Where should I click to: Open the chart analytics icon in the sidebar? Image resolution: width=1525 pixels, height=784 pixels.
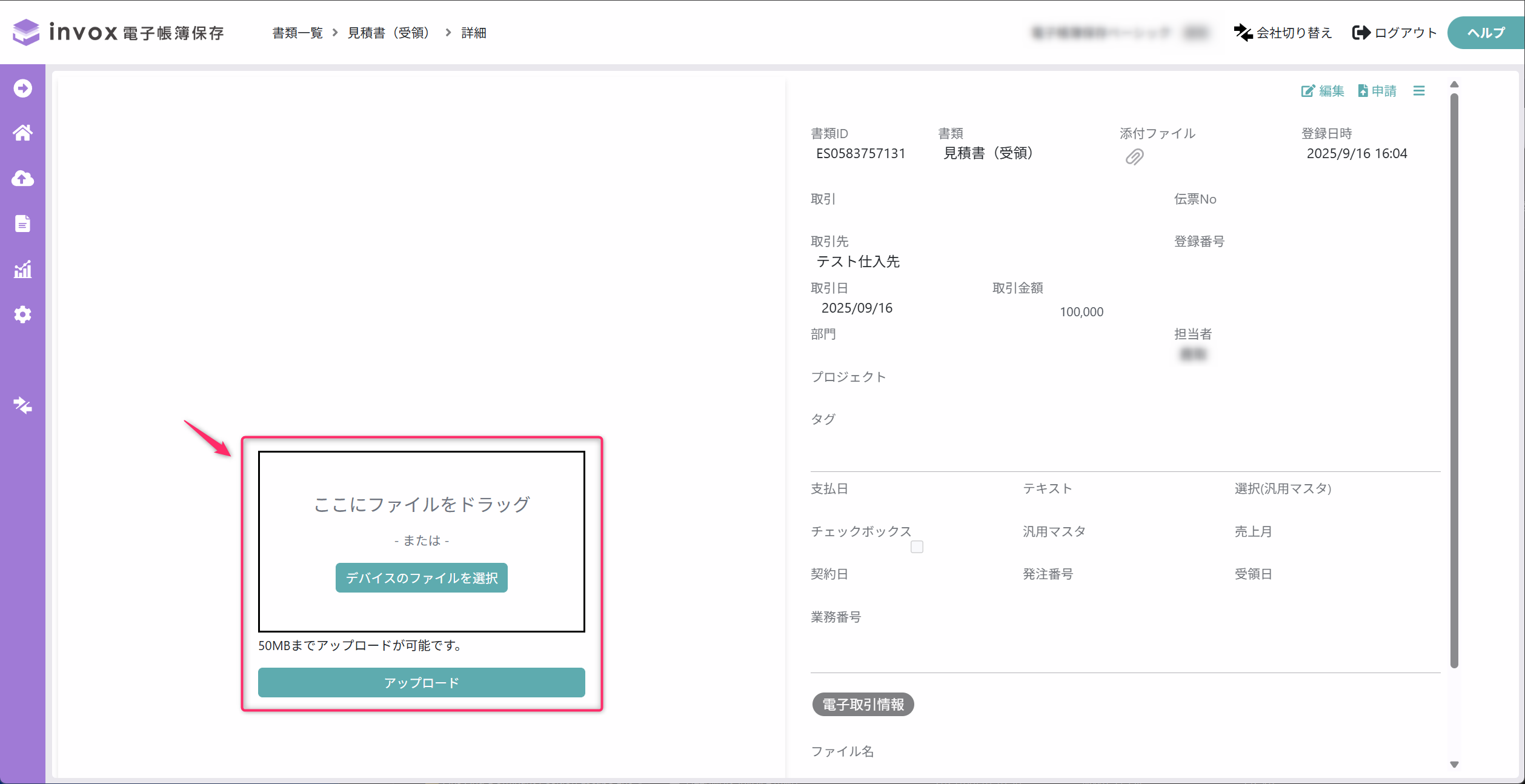23,269
